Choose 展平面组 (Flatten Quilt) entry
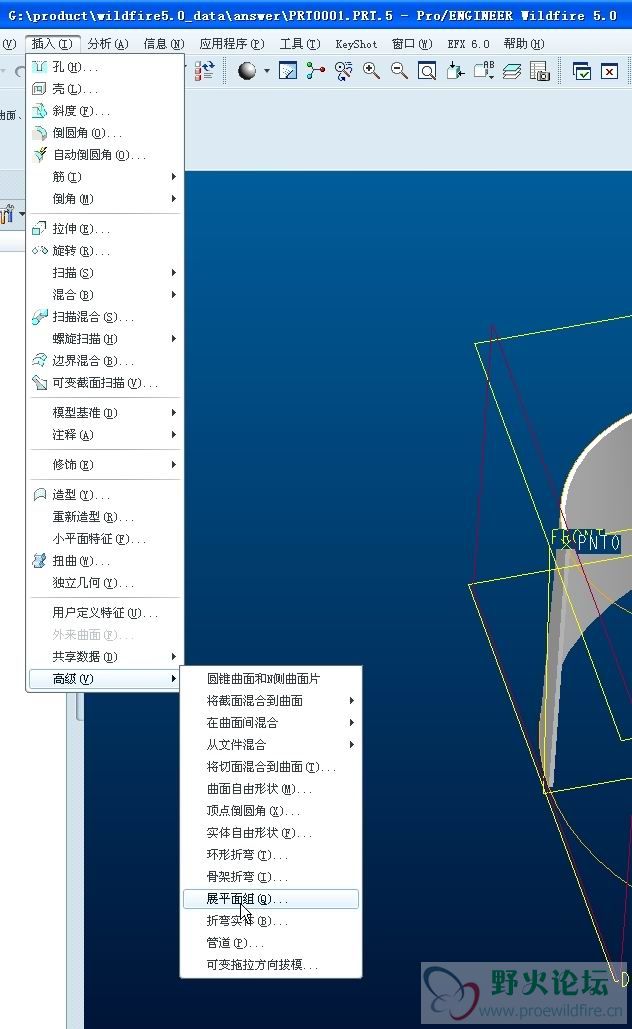The height and width of the screenshot is (1029, 632). [271, 899]
